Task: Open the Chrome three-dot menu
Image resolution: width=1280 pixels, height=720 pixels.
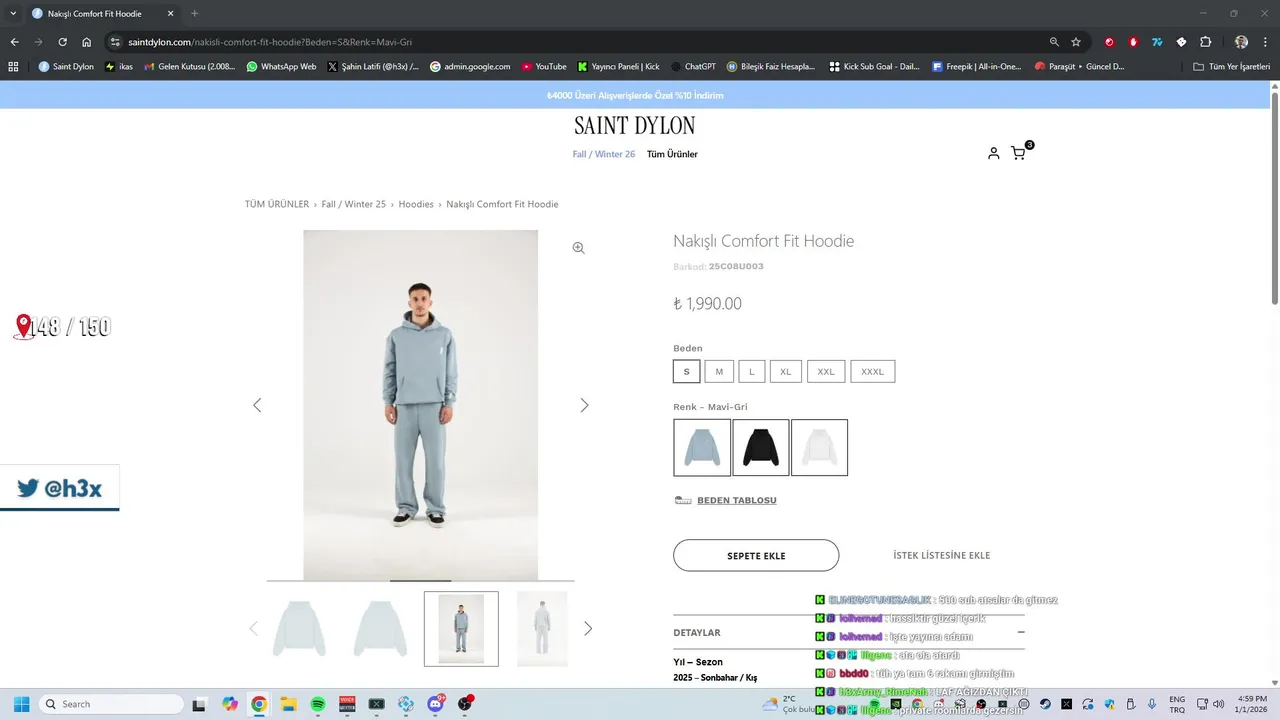Action: (x=1264, y=42)
